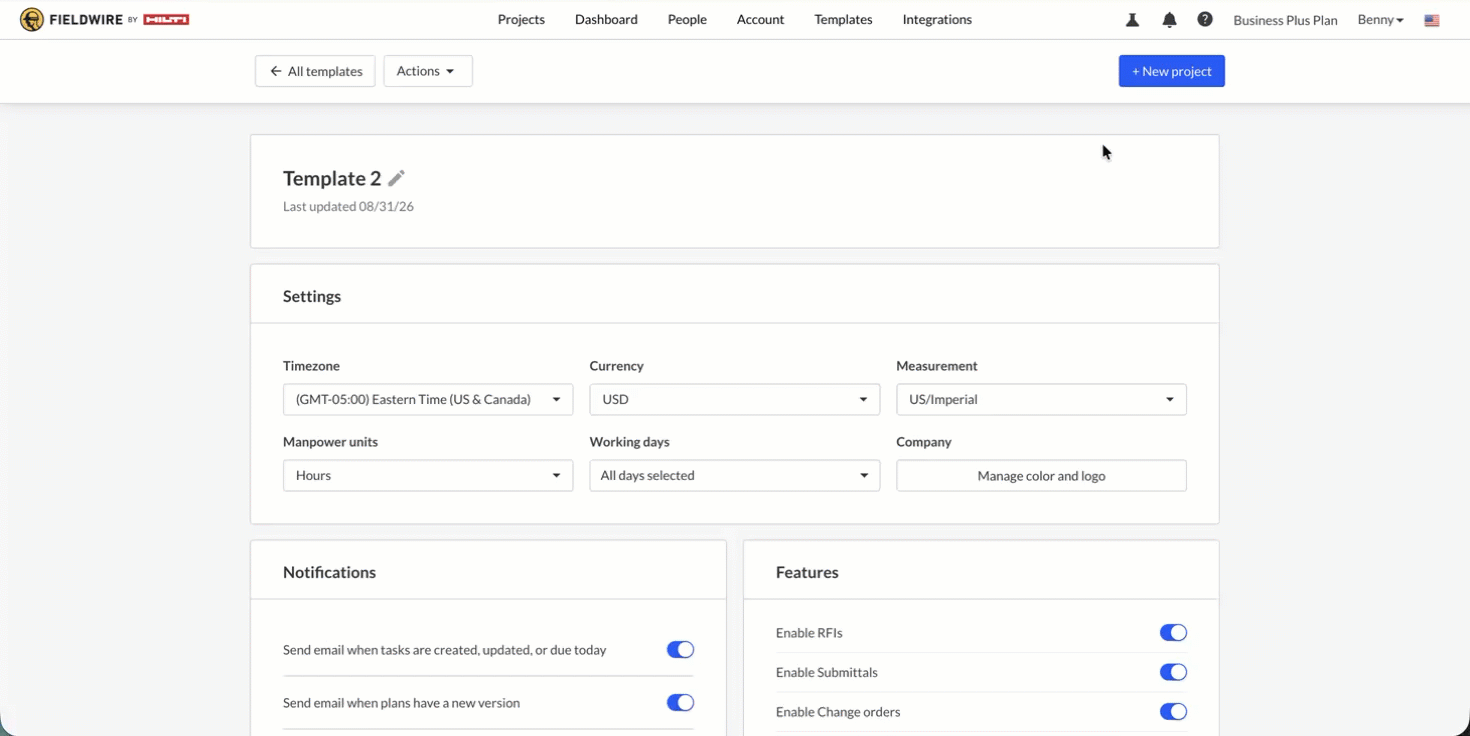Expand the Actions dropdown menu
Image resolution: width=1470 pixels, height=736 pixels.
(427, 71)
